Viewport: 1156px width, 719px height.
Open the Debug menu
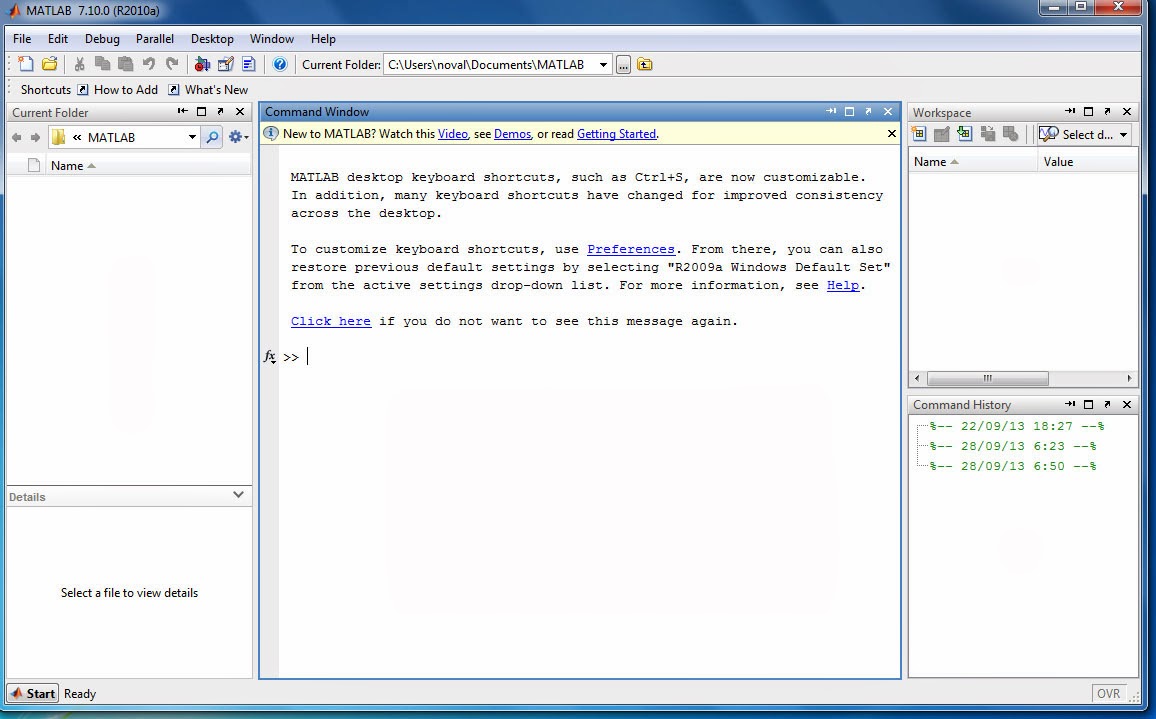[102, 39]
